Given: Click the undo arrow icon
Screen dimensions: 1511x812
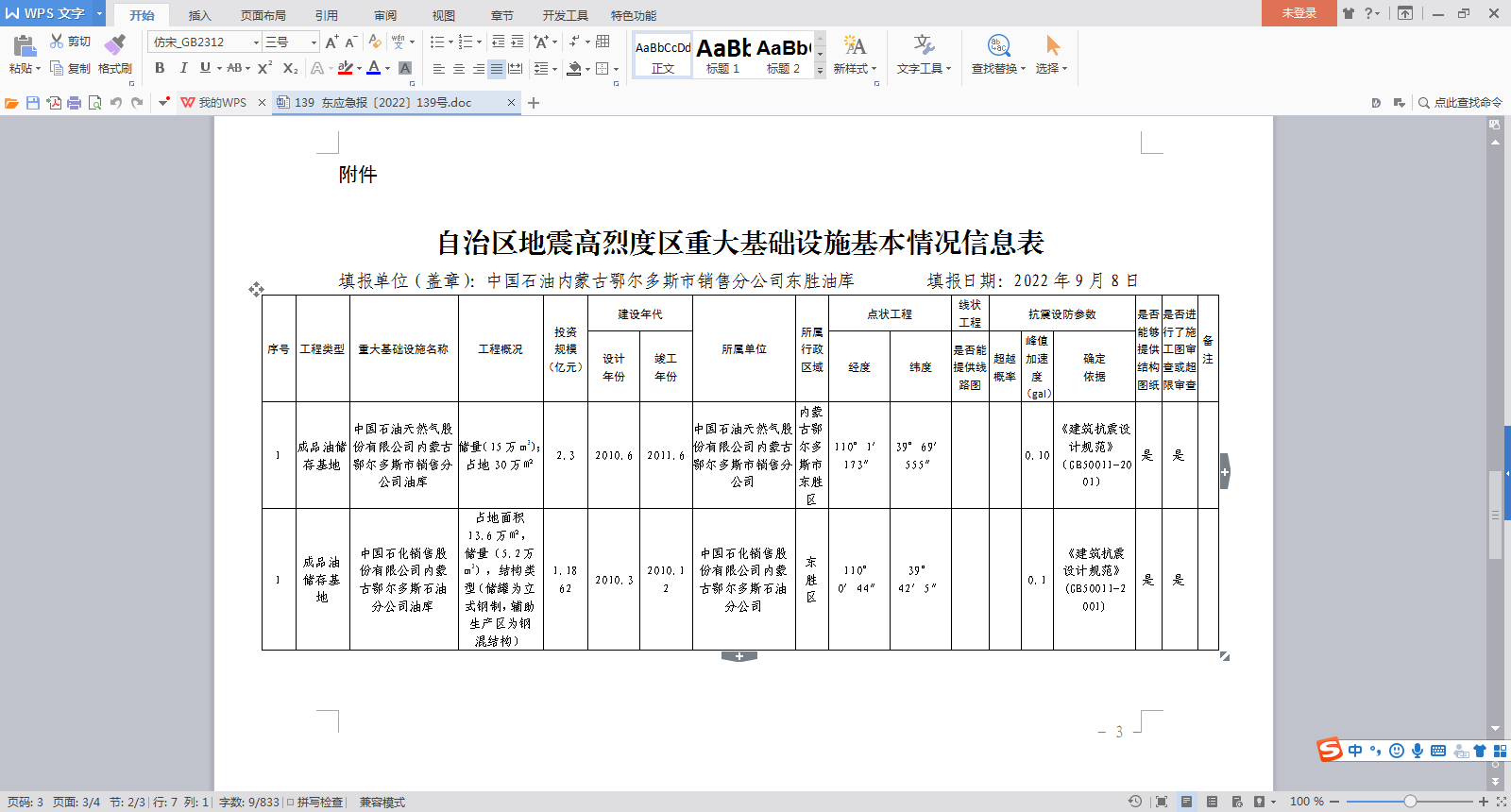Looking at the screenshot, I should (x=116, y=103).
